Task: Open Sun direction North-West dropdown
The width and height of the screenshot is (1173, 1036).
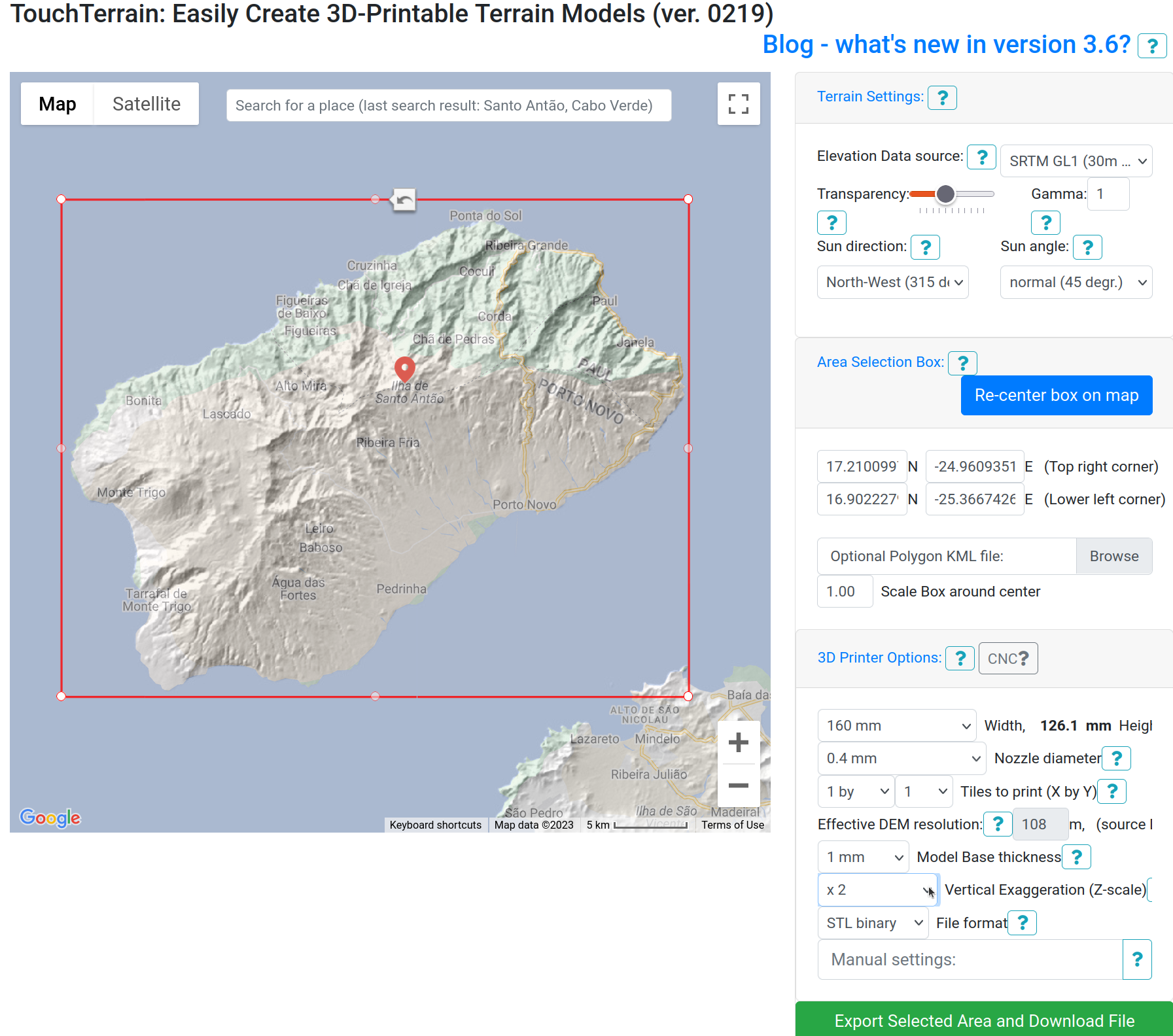Action: pos(893,283)
